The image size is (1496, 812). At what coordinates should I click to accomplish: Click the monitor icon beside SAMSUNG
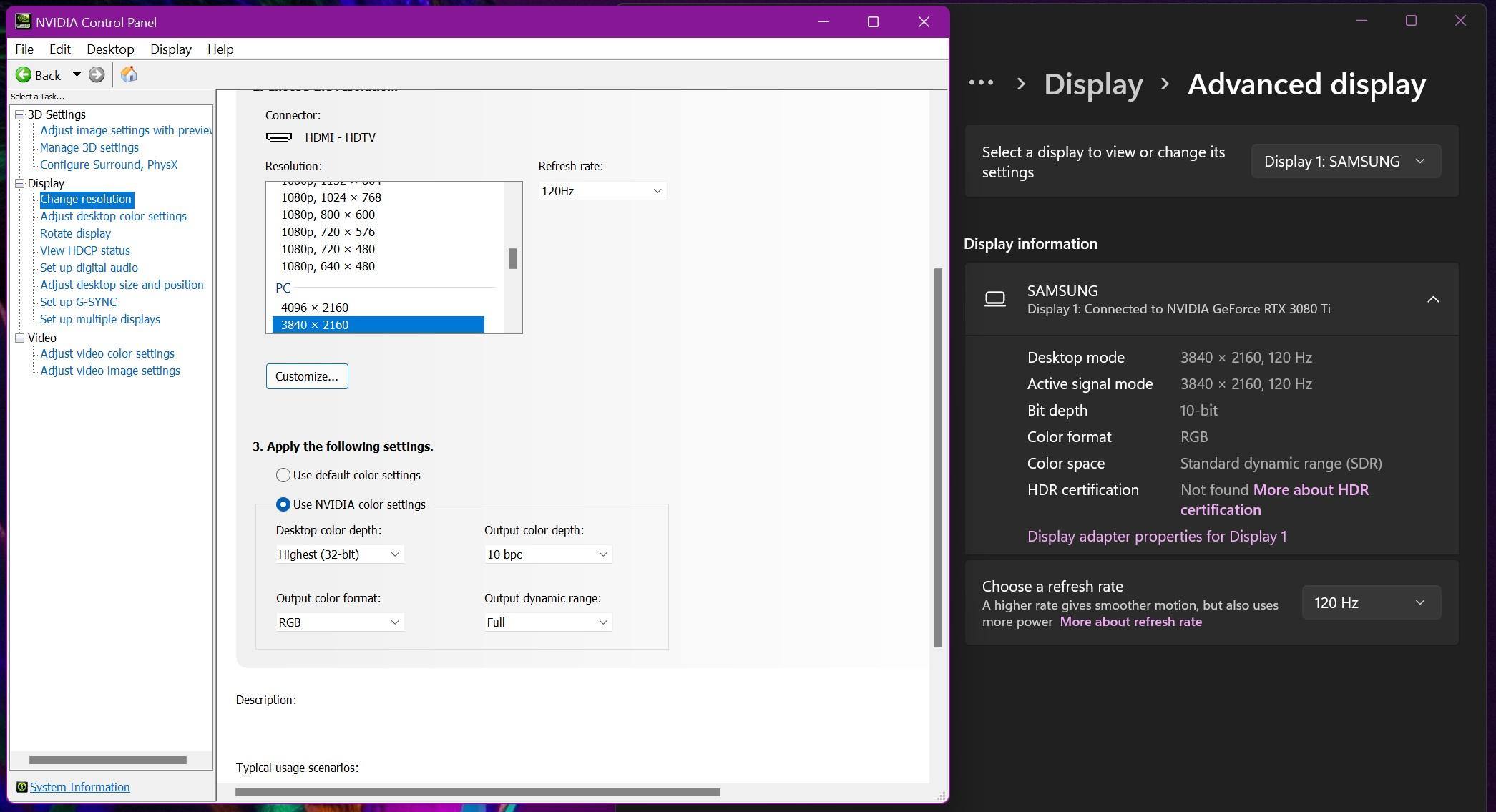pos(995,298)
